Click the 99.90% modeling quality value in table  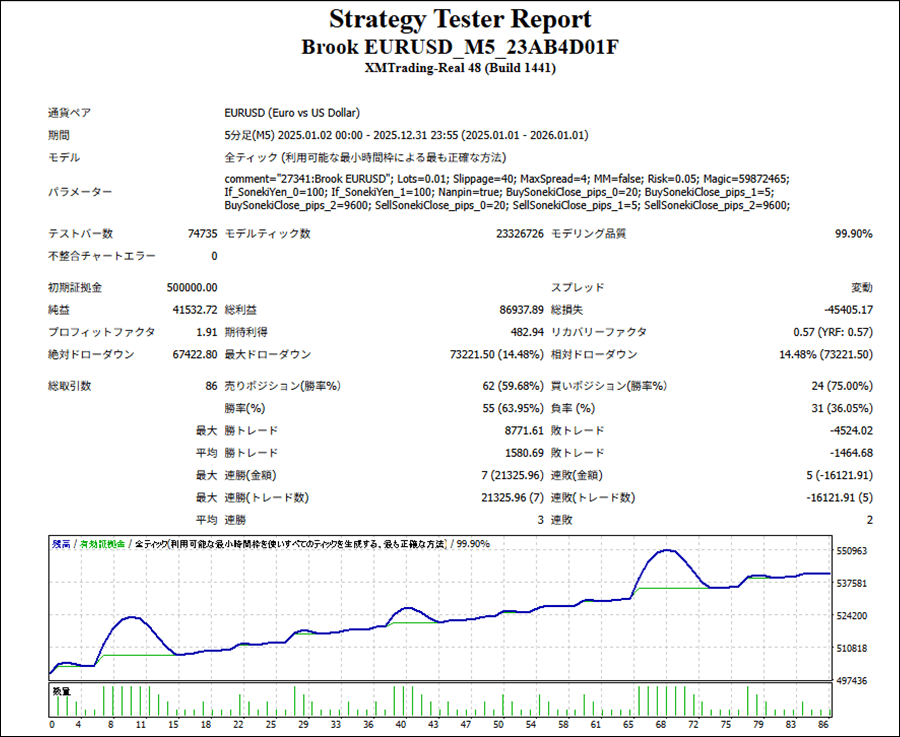click(853, 234)
